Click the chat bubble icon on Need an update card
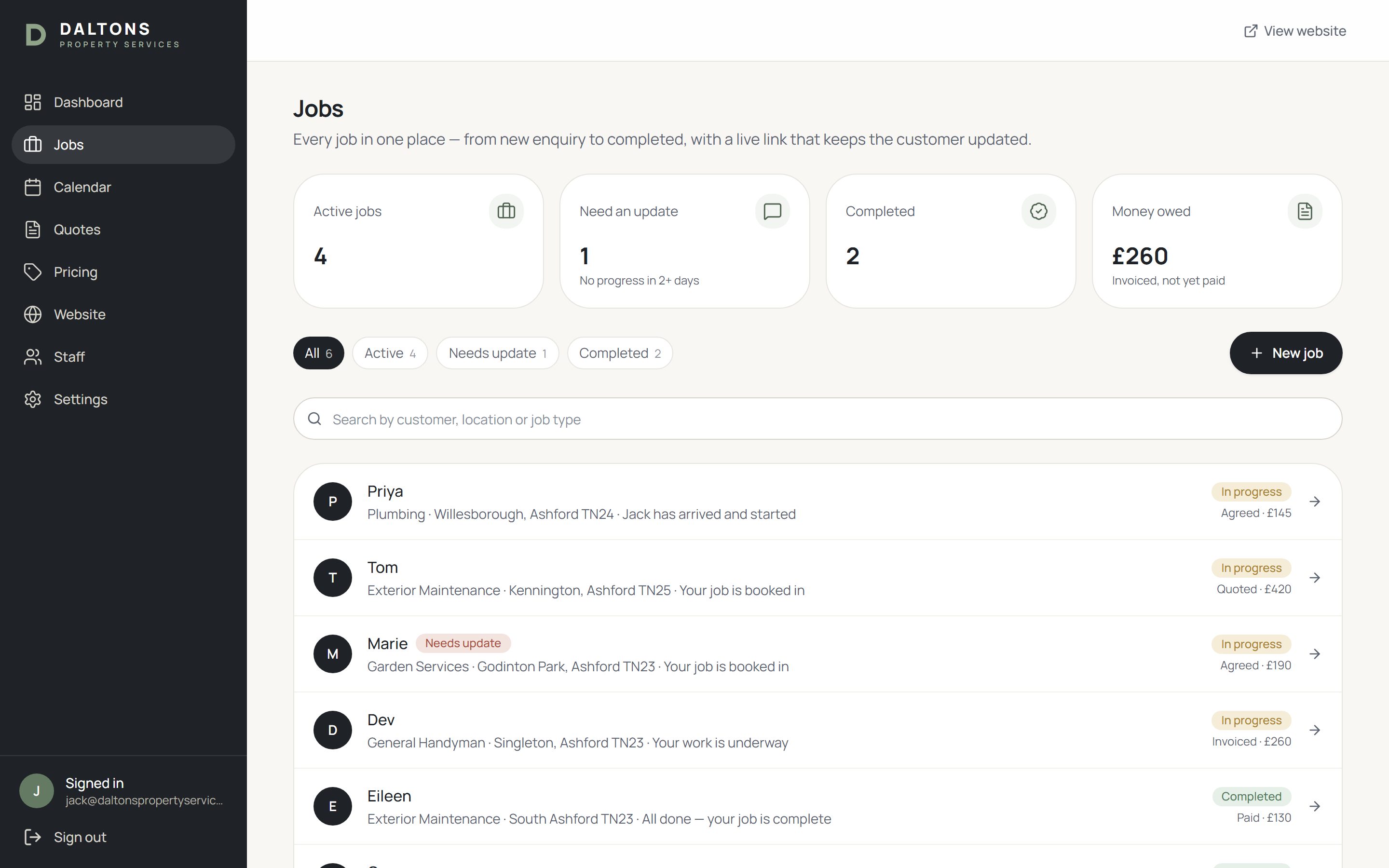Screen dimensions: 1389x868 coord(773,211)
